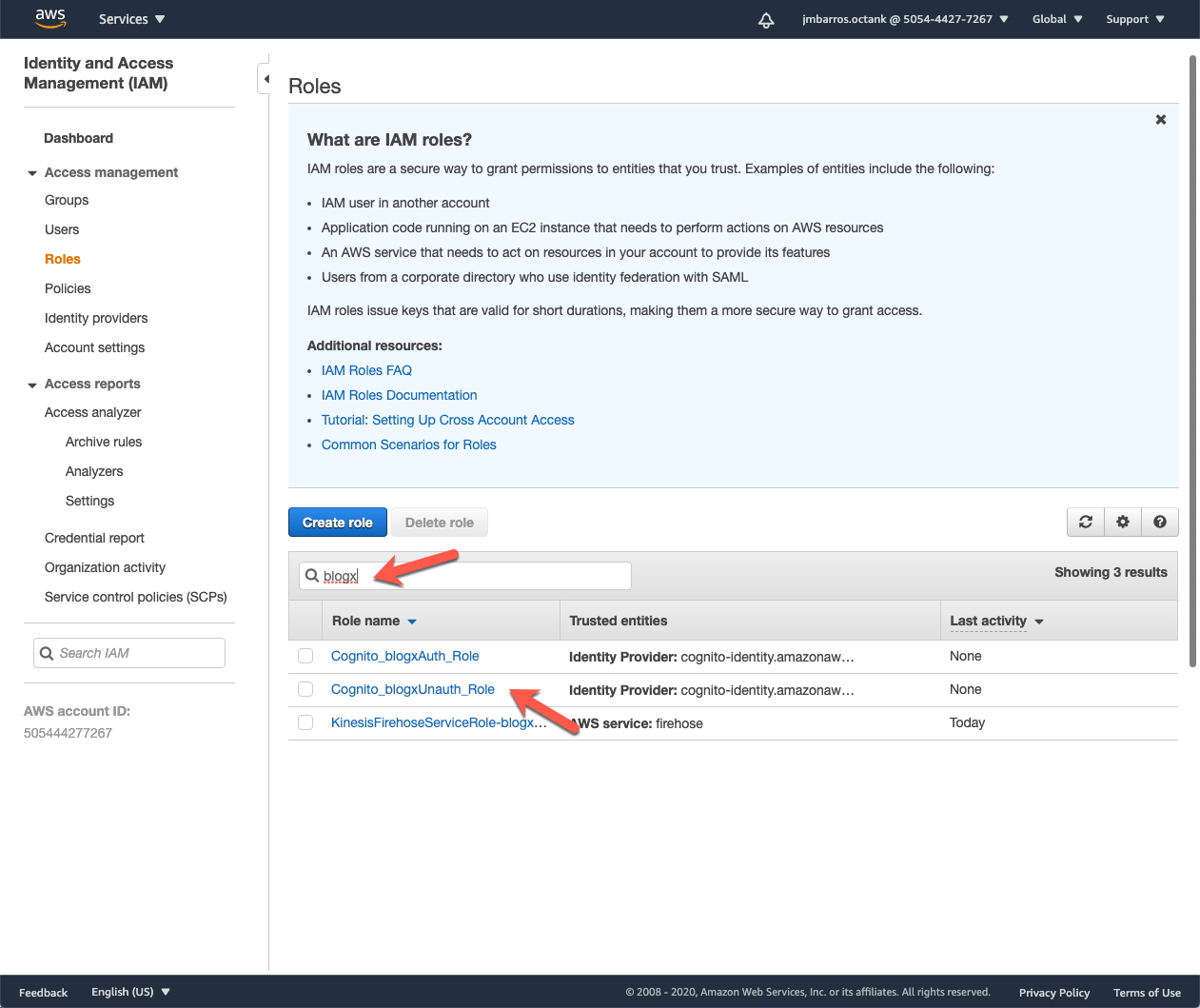Open Tutorial: Setting Up Cross Account Access
The height and width of the screenshot is (1008, 1200).
448,420
